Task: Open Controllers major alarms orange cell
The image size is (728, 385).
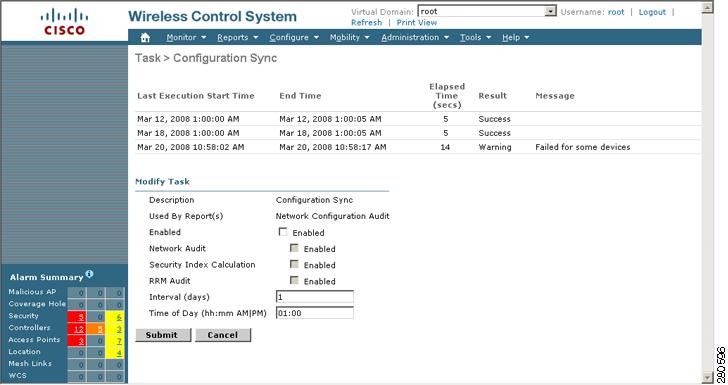Action: 97,329
